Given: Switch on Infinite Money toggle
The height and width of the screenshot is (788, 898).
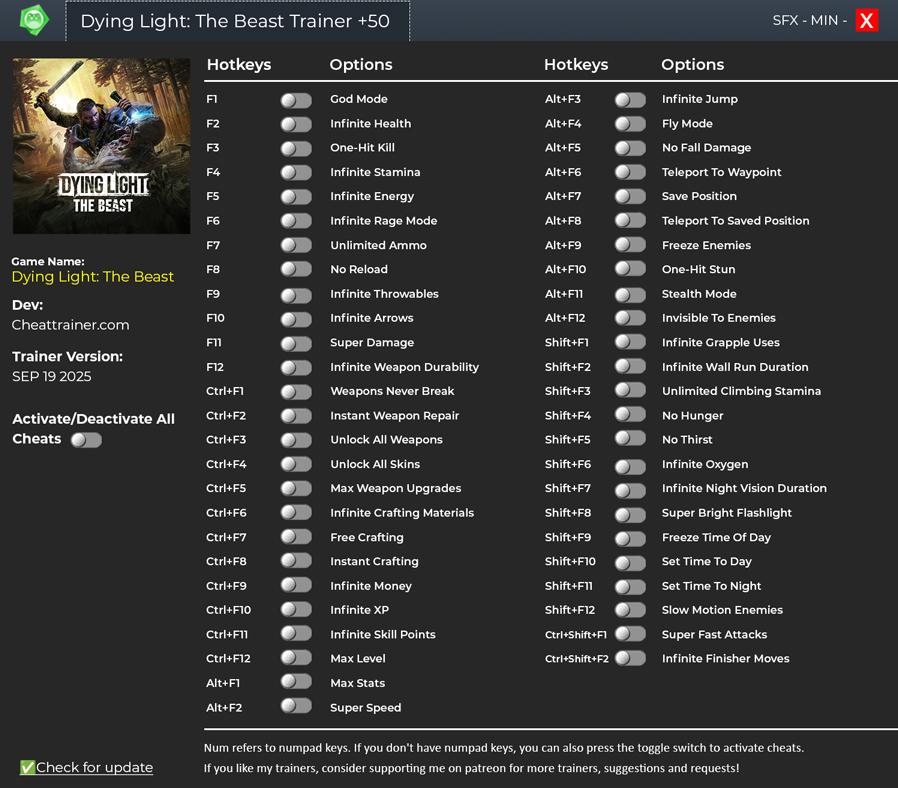Looking at the screenshot, I should pos(296,586).
